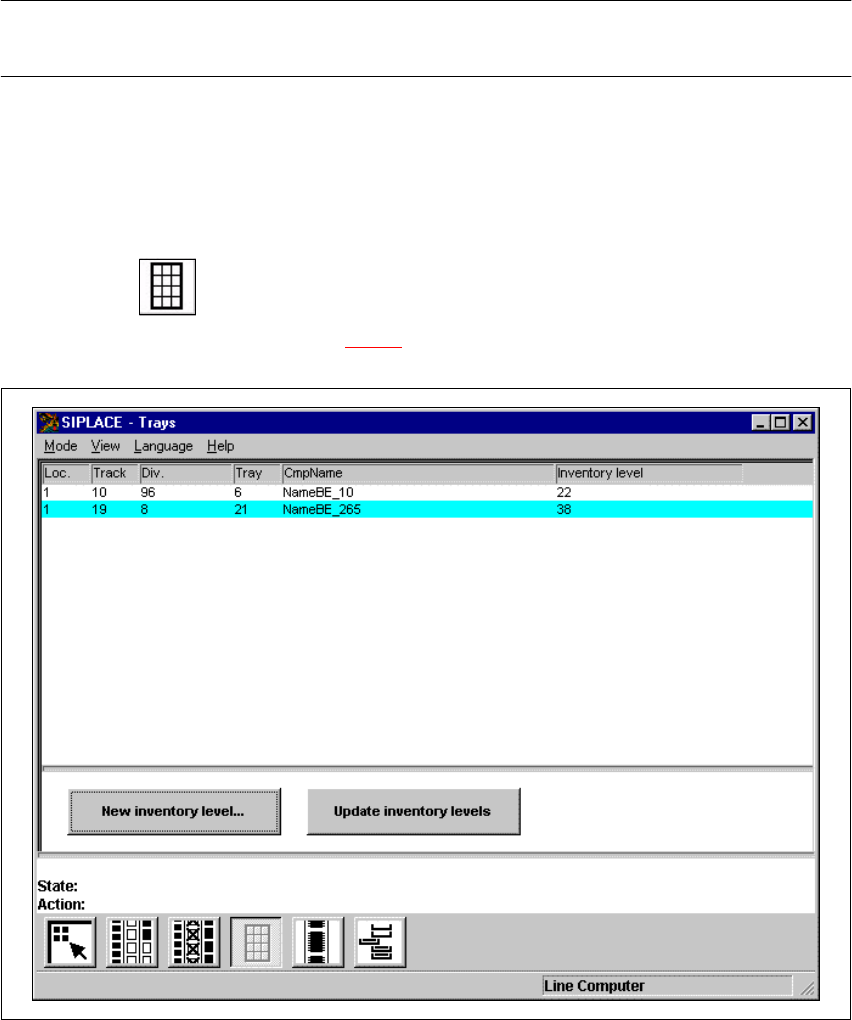
Task: Select the Trays grid icon
Action: [256, 942]
